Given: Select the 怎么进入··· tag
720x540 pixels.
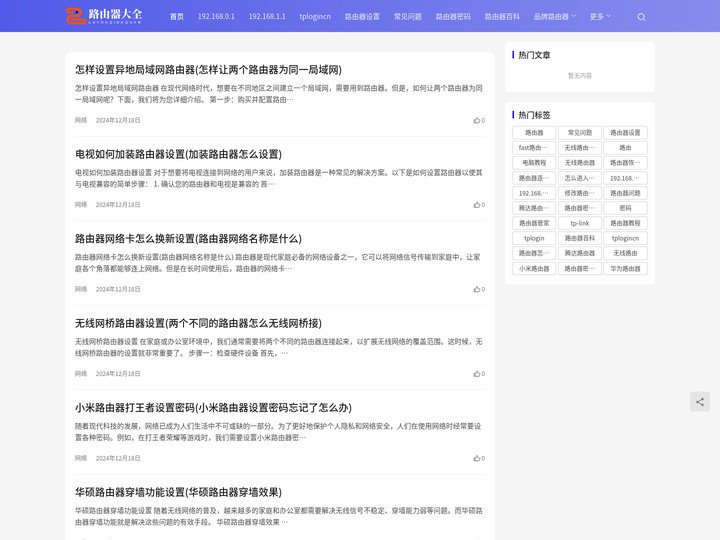Looking at the screenshot, I should pos(579,178).
